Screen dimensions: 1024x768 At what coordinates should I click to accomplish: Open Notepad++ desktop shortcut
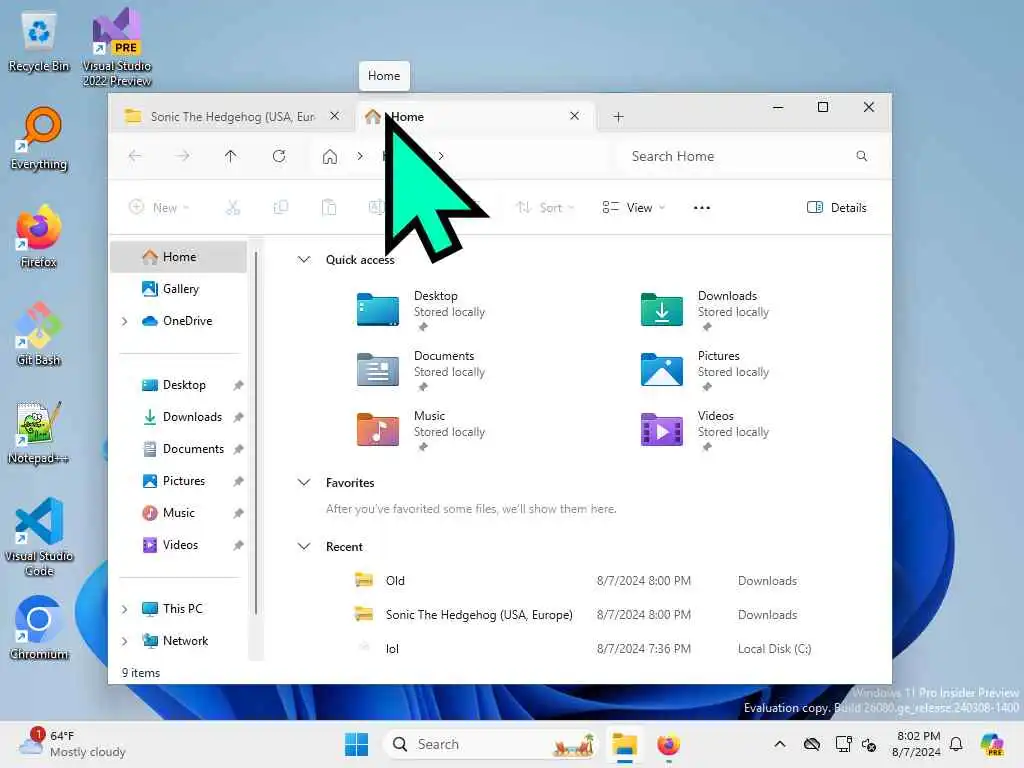click(x=39, y=432)
